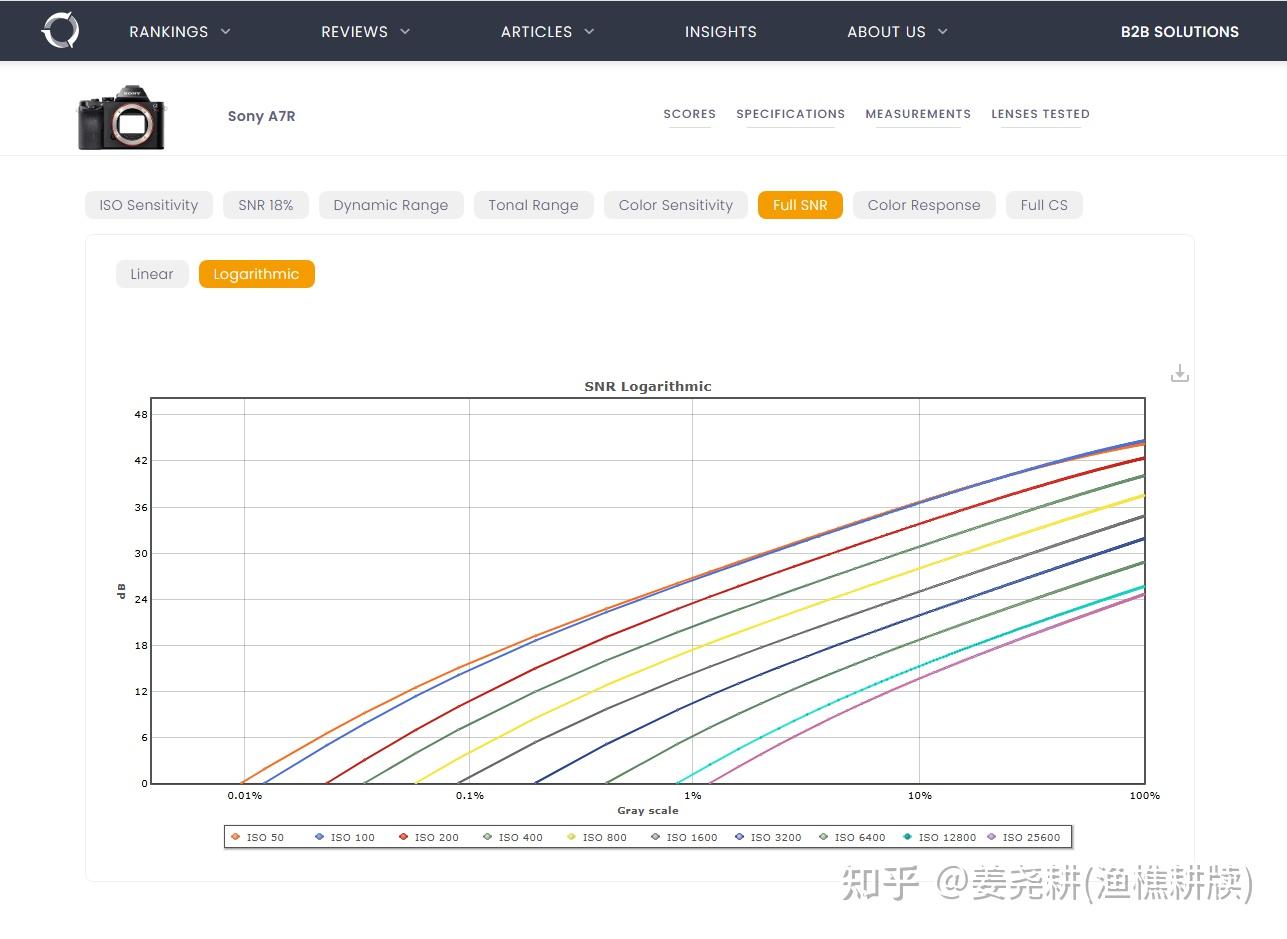The image size is (1287, 939).
Task: Jump to the Measurements section
Action: click(x=918, y=114)
